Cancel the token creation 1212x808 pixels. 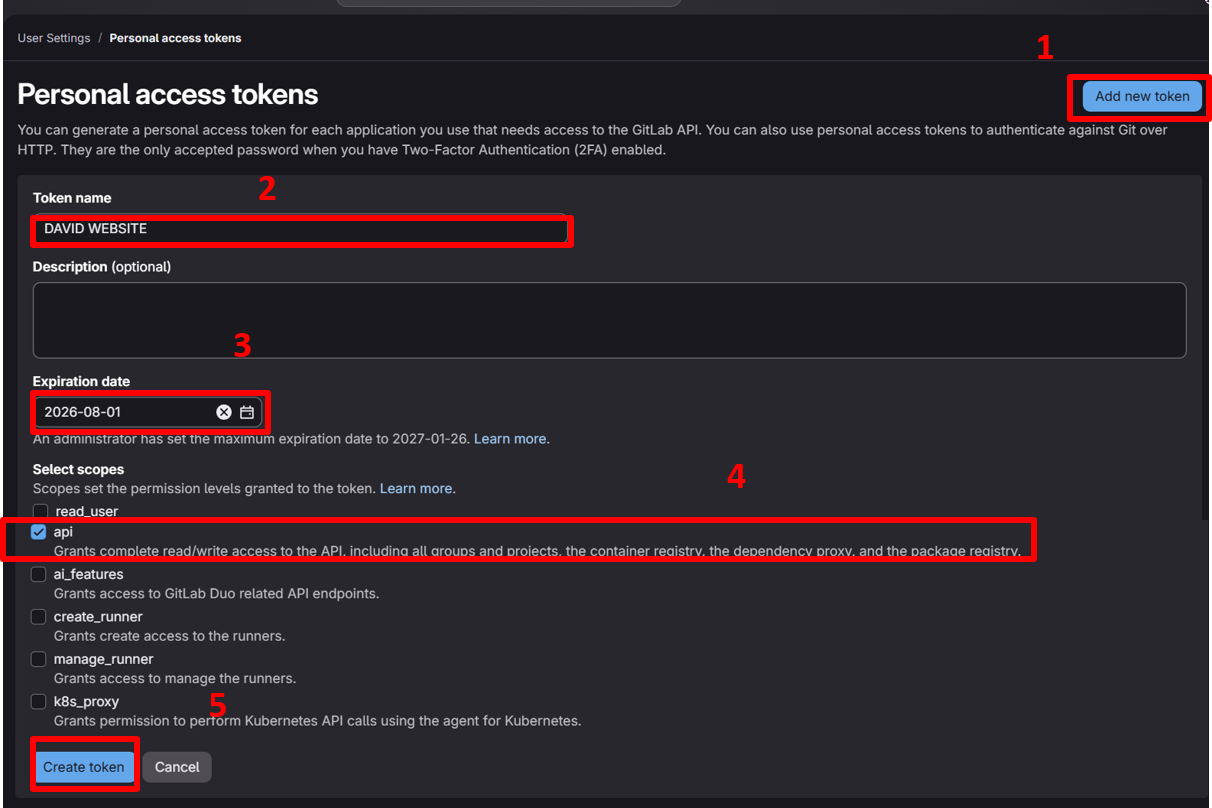pos(177,766)
